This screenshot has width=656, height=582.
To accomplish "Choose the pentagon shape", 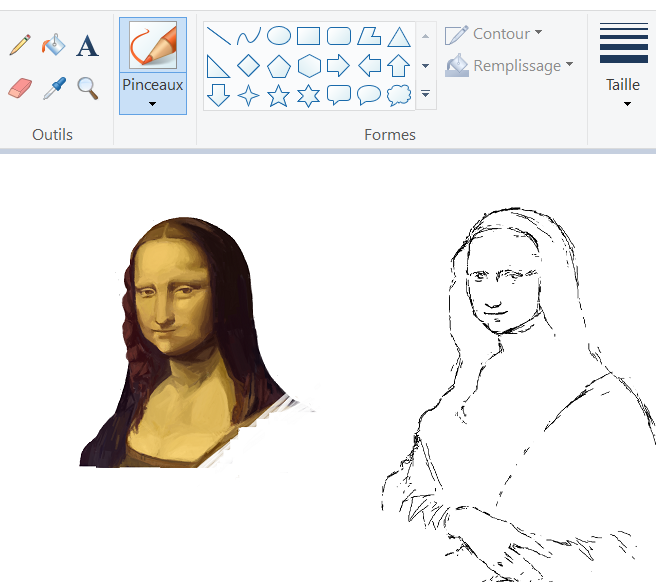I will pyautogui.click(x=279, y=66).
